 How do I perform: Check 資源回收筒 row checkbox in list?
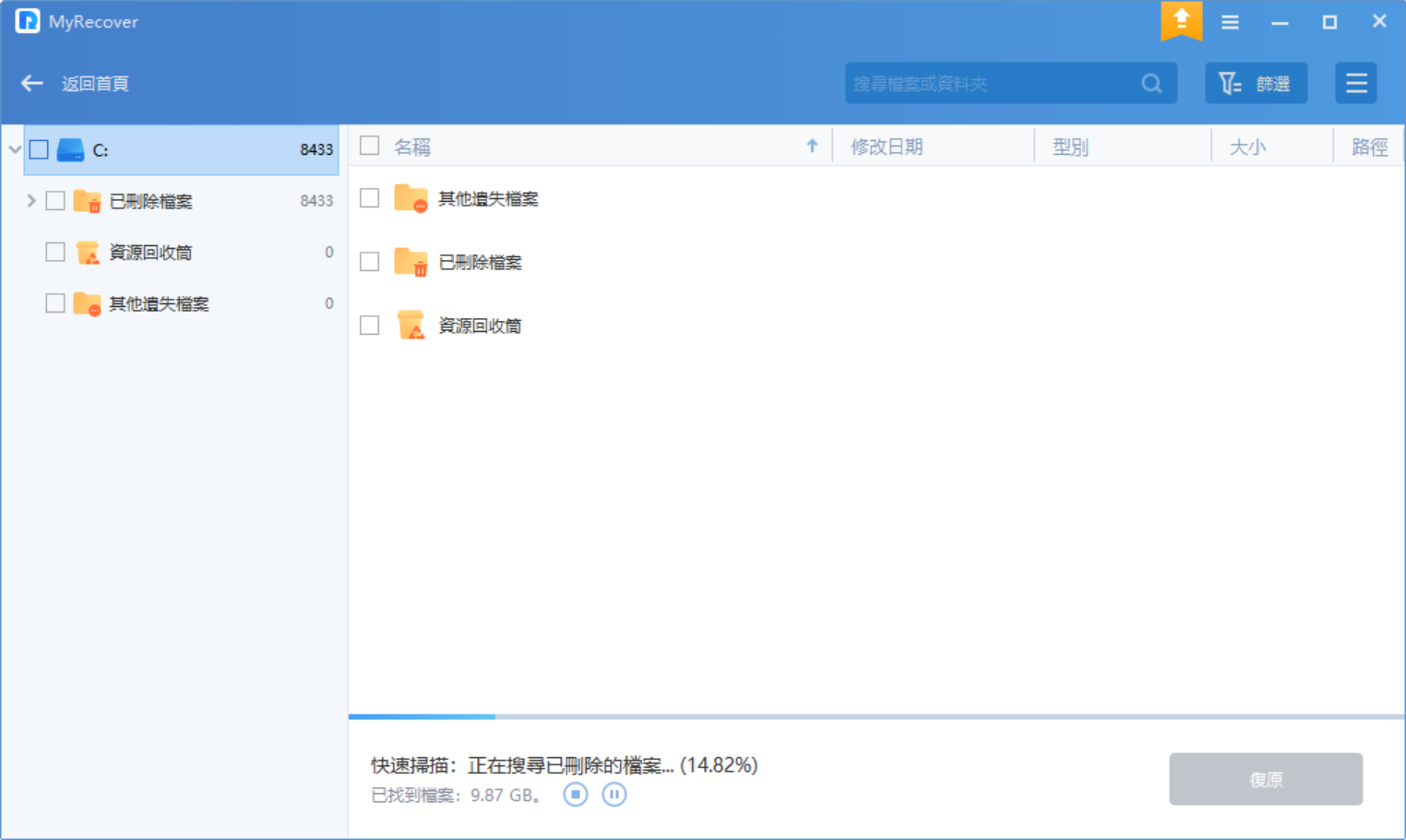(x=370, y=325)
